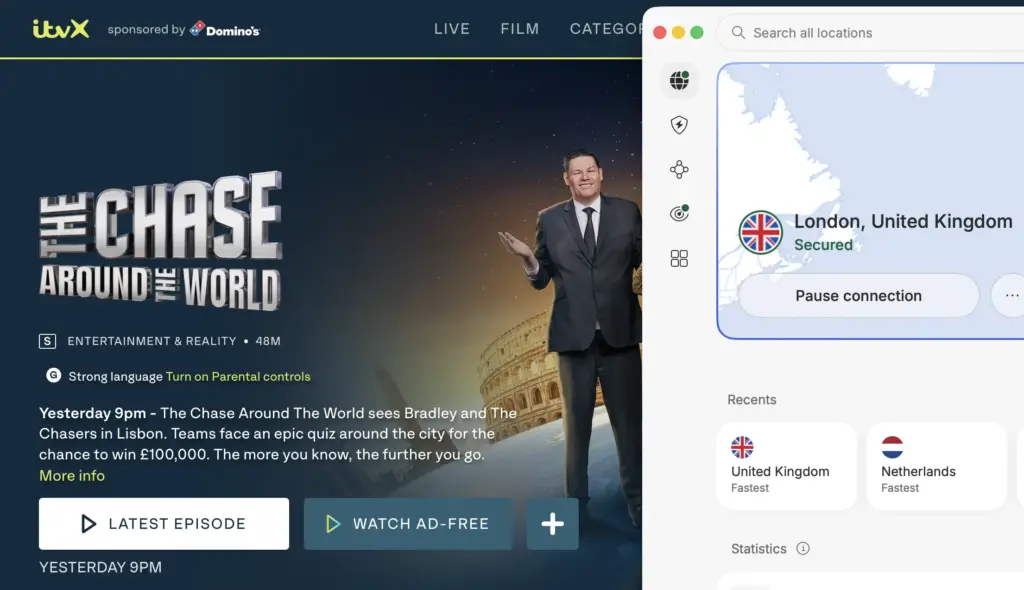The width and height of the screenshot is (1024, 590).
Task: Click the 'Strong language' guidance text
Action: pos(115,376)
